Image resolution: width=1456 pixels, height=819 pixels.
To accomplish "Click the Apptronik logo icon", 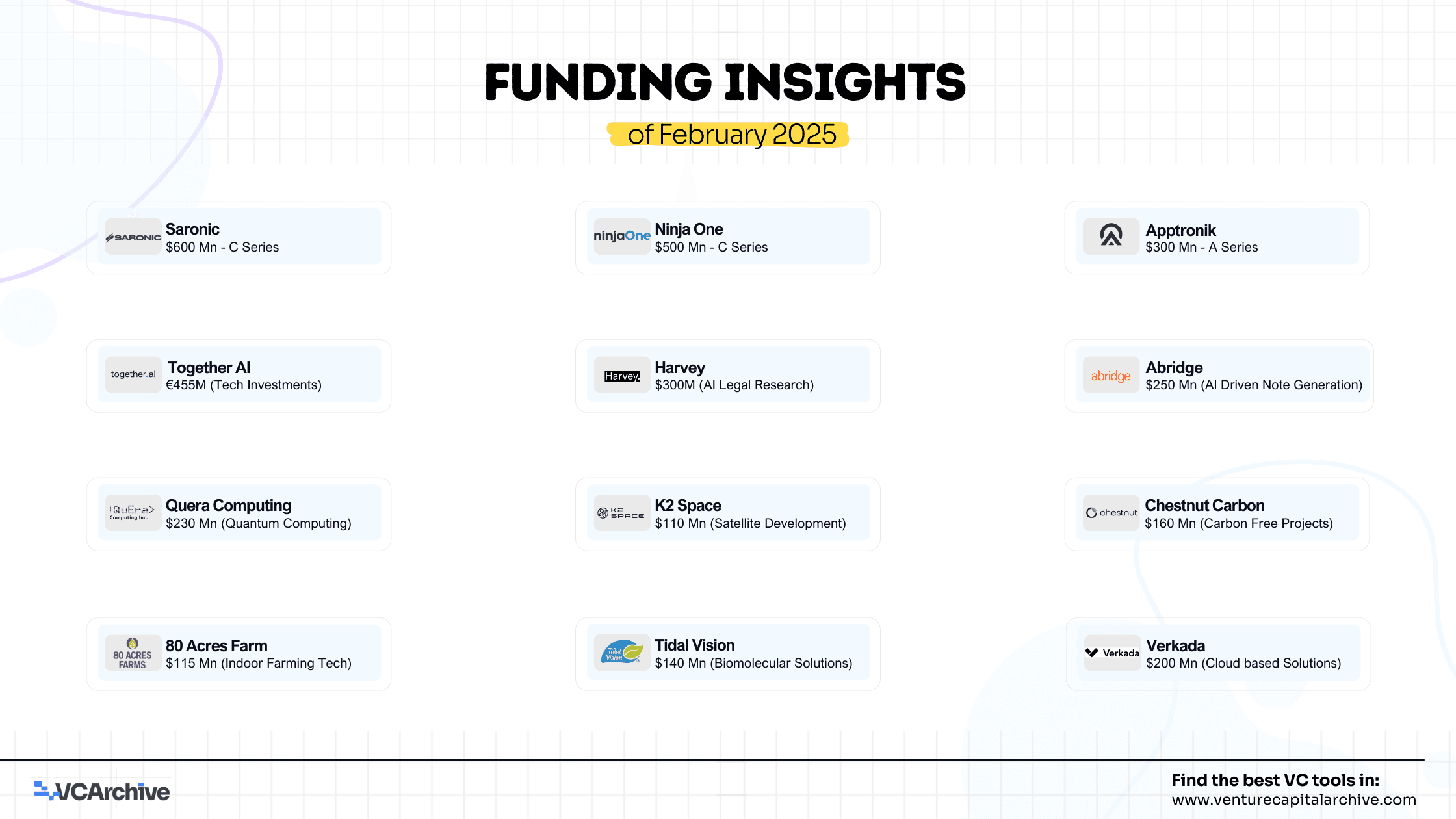I will tap(1111, 236).
